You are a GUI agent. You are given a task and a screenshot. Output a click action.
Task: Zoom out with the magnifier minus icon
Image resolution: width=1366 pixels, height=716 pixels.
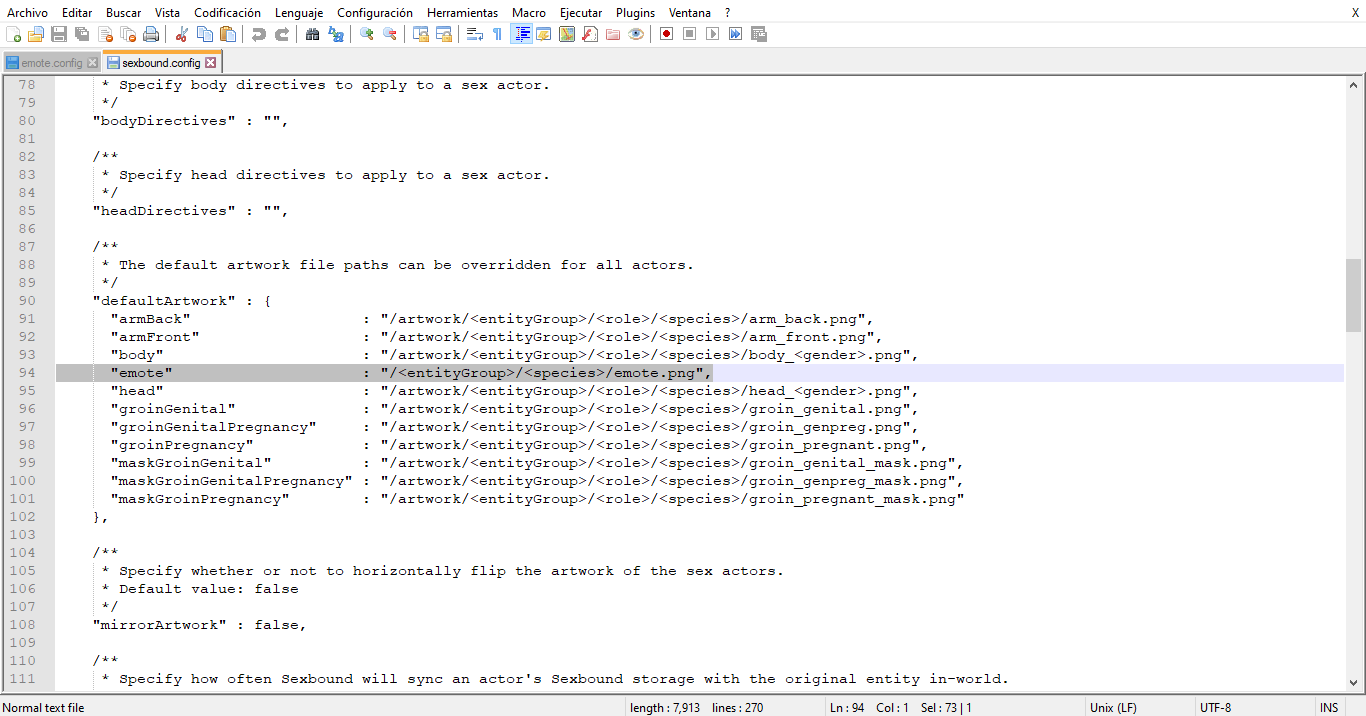pos(390,34)
